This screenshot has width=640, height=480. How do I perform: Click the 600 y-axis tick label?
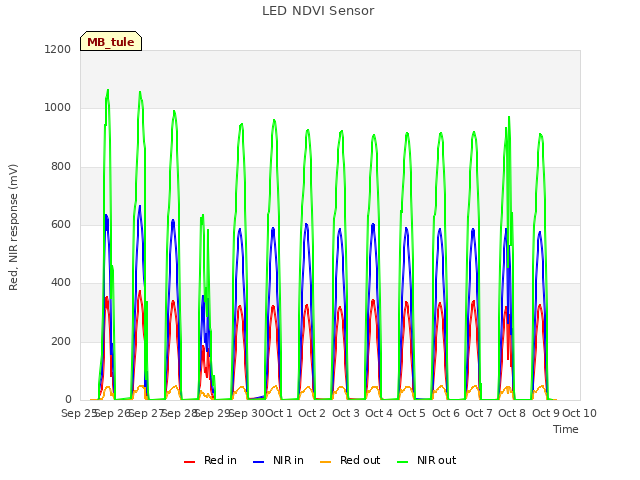pyautogui.click(x=61, y=224)
